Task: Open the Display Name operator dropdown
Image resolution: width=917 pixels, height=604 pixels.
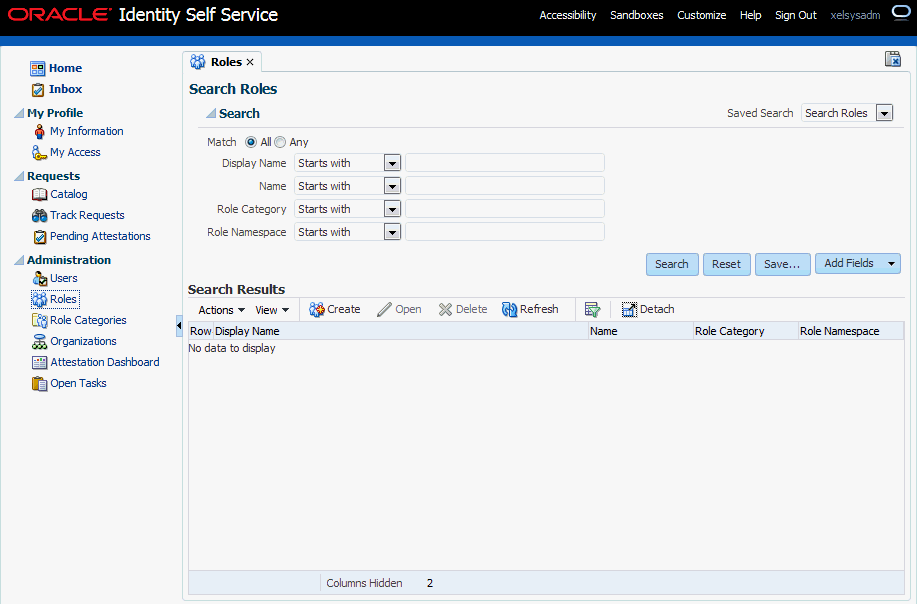Action: [x=392, y=163]
